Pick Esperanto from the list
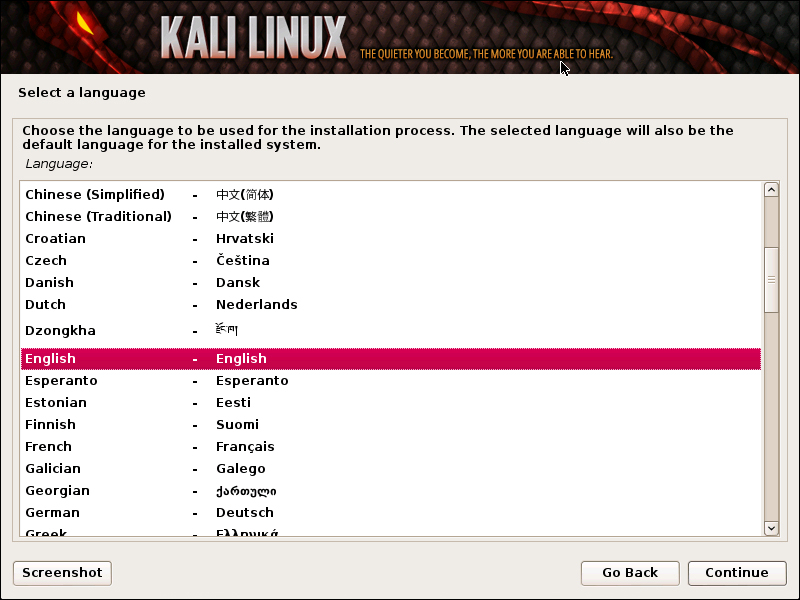Image resolution: width=800 pixels, height=600 pixels. [391, 381]
